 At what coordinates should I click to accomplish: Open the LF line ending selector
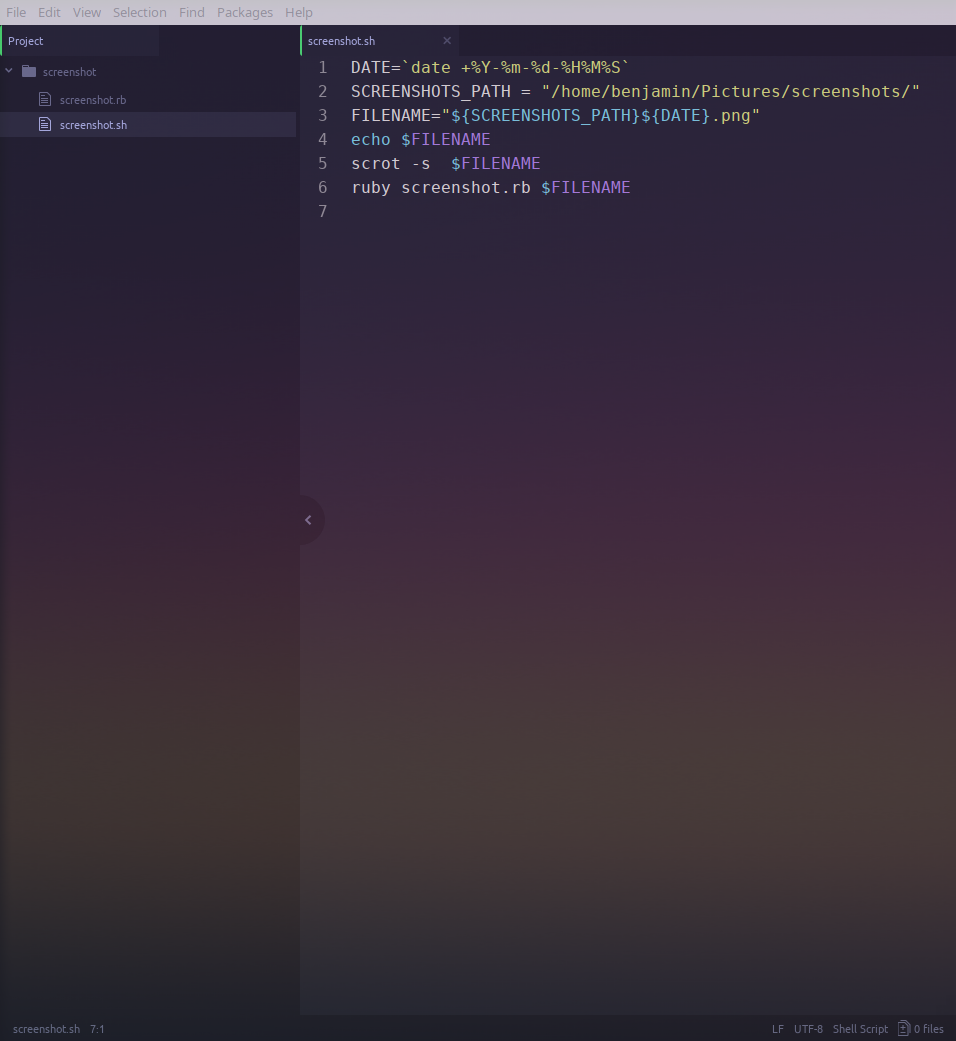[778, 1029]
